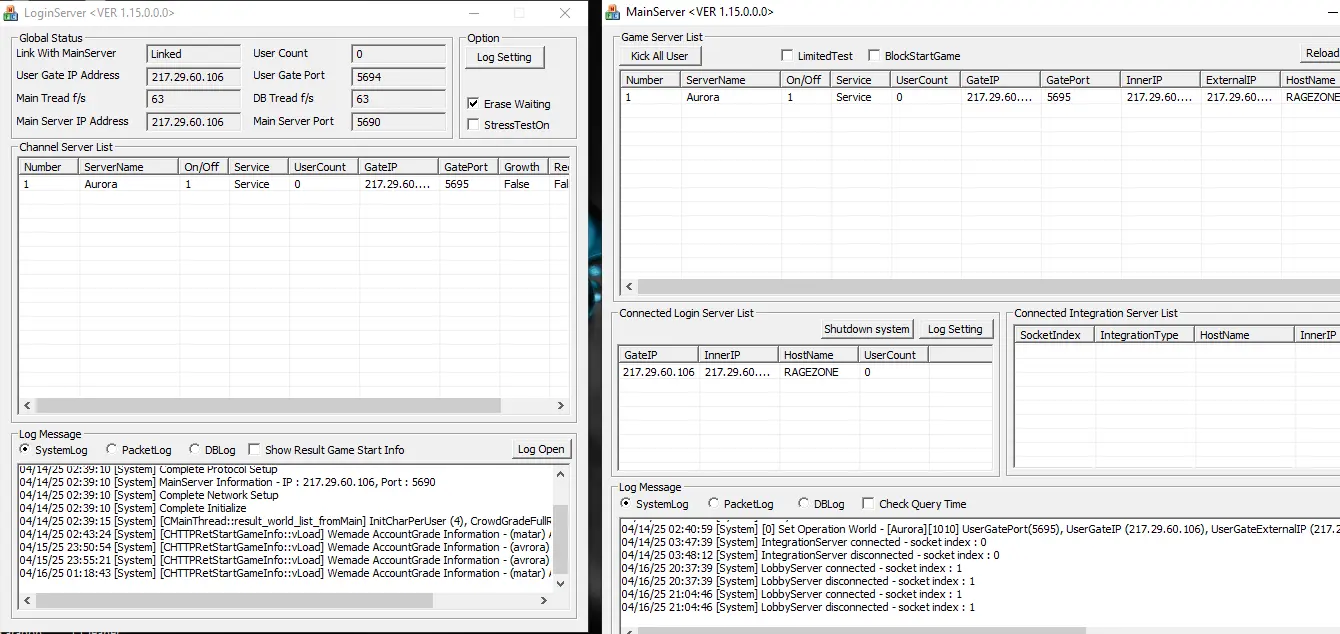Click UserCount header in Connected Login Server List

(x=894, y=355)
